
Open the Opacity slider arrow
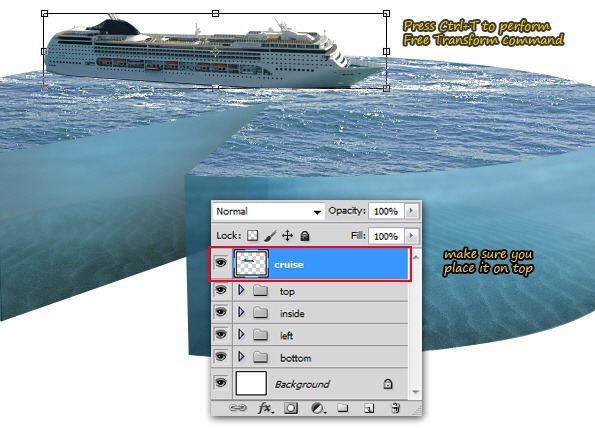click(x=411, y=211)
